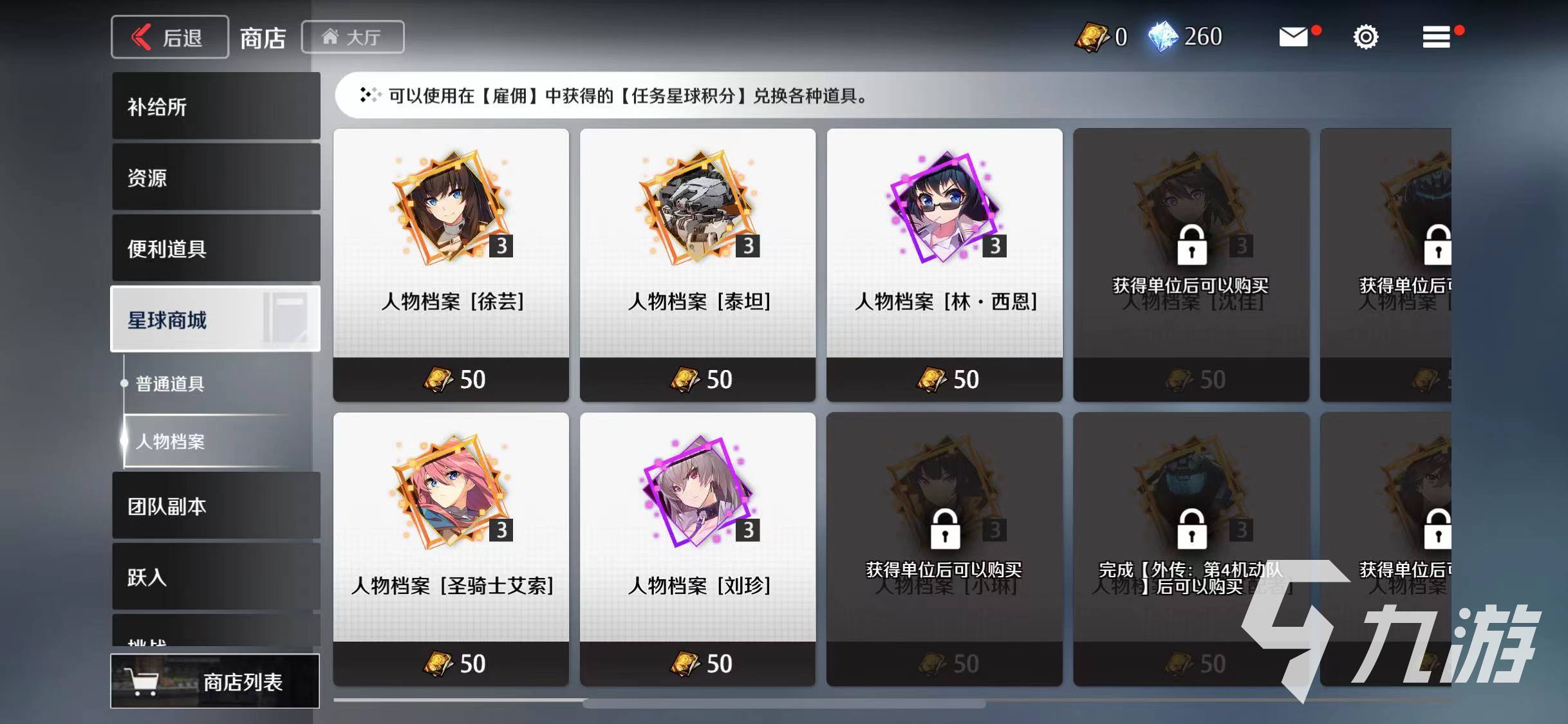The image size is (1568, 724).
Task: Switch to the 补给所 category
Action: pos(216,106)
